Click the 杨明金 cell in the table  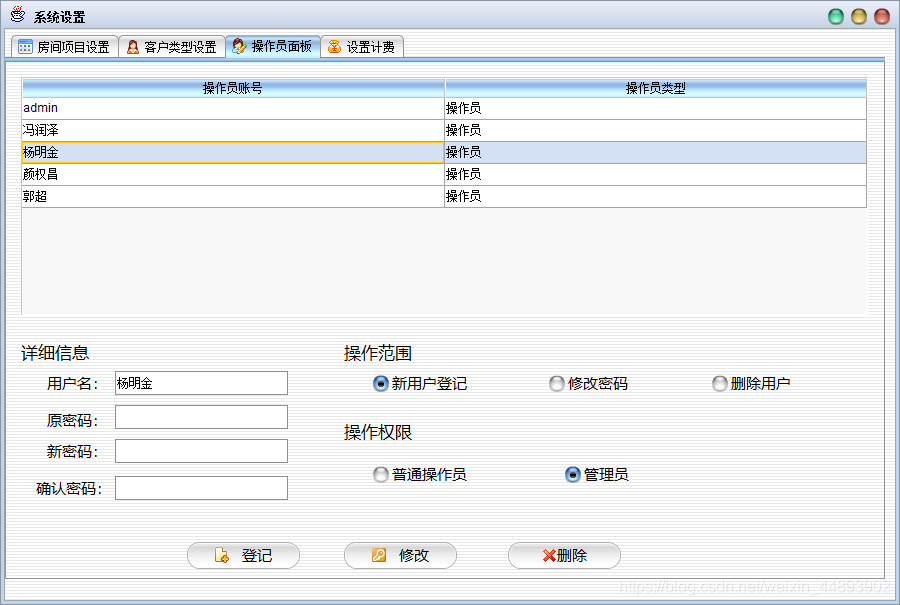(x=233, y=153)
